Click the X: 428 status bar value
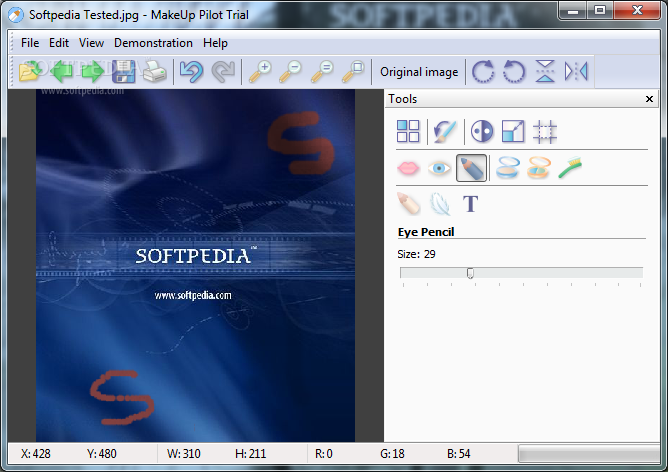 (x=35, y=454)
